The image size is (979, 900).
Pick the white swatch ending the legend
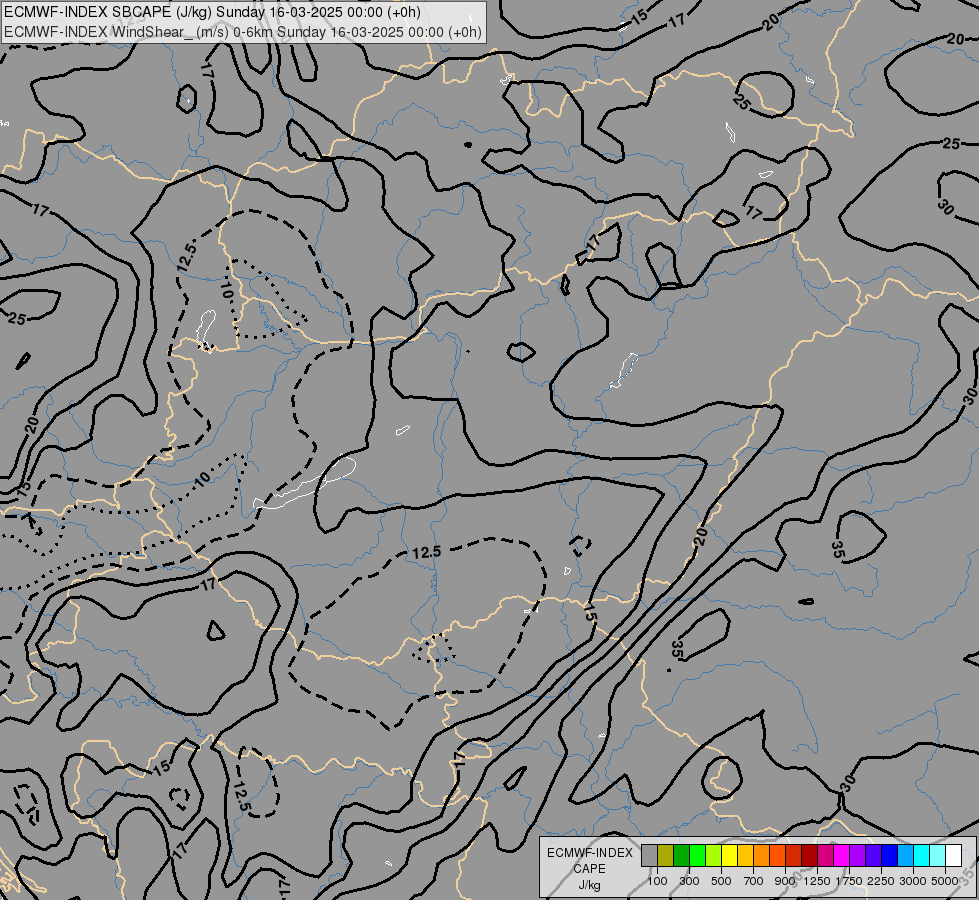[x=953, y=855]
